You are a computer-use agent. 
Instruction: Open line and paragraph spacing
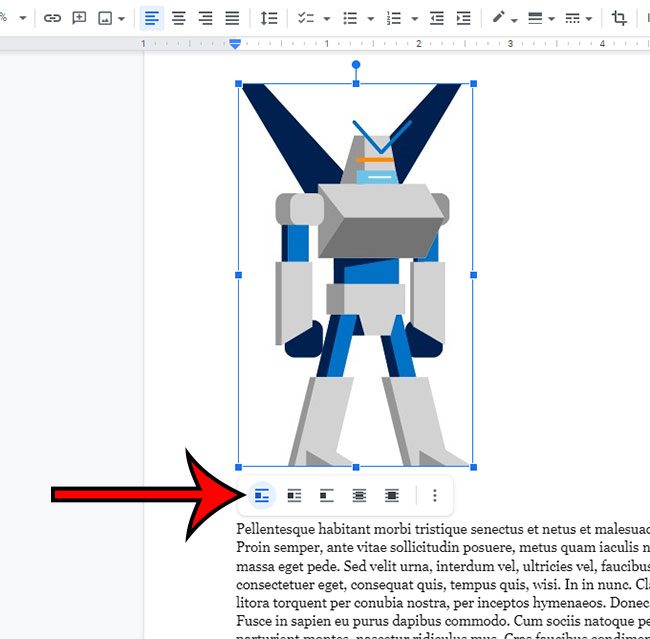pyautogui.click(x=268, y=18)
